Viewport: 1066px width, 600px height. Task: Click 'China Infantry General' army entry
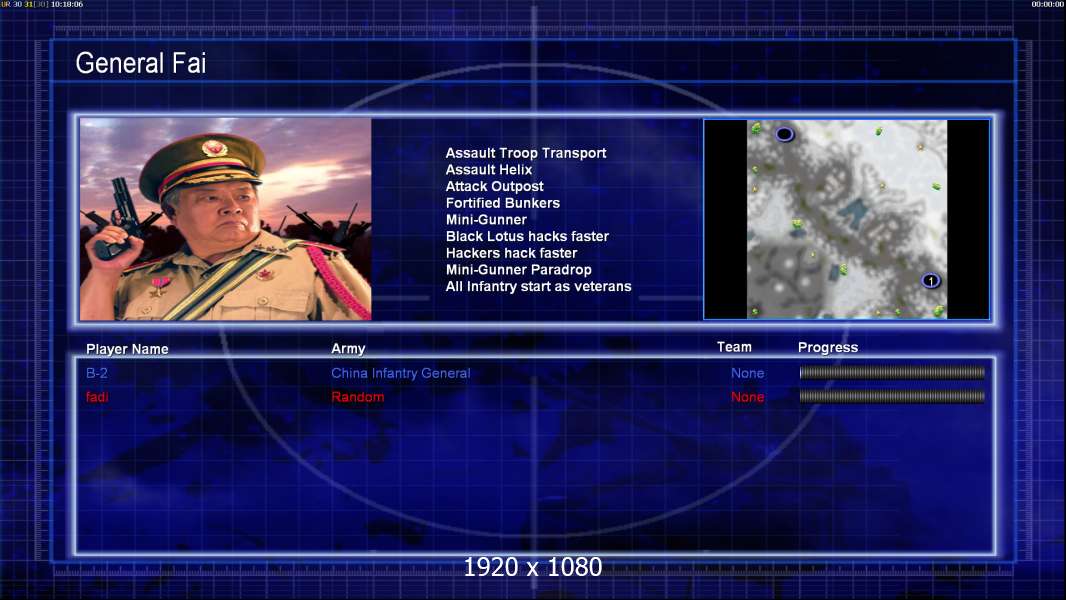pos(400,373)
